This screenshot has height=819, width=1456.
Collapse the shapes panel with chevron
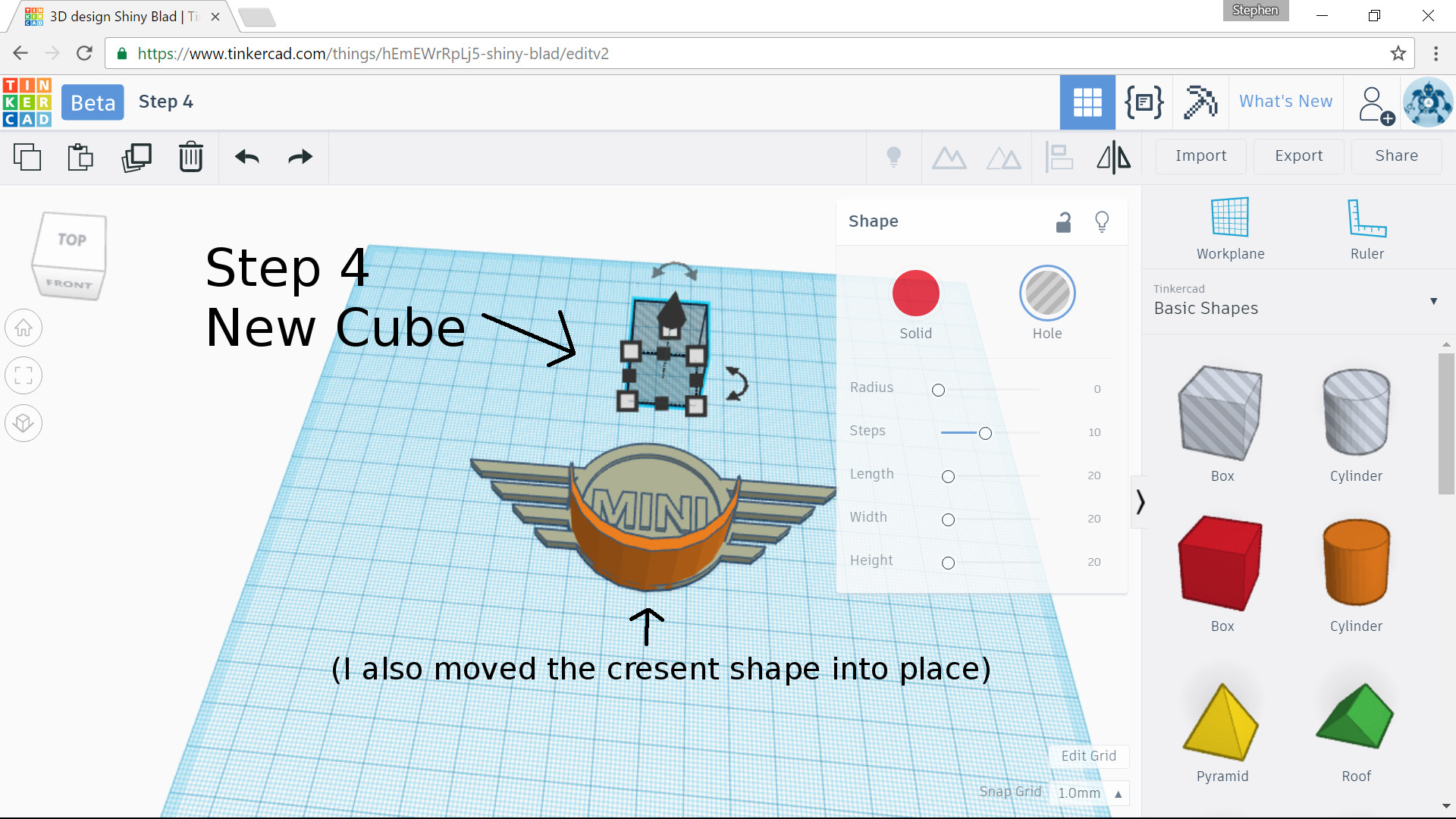pos(1140,501)
